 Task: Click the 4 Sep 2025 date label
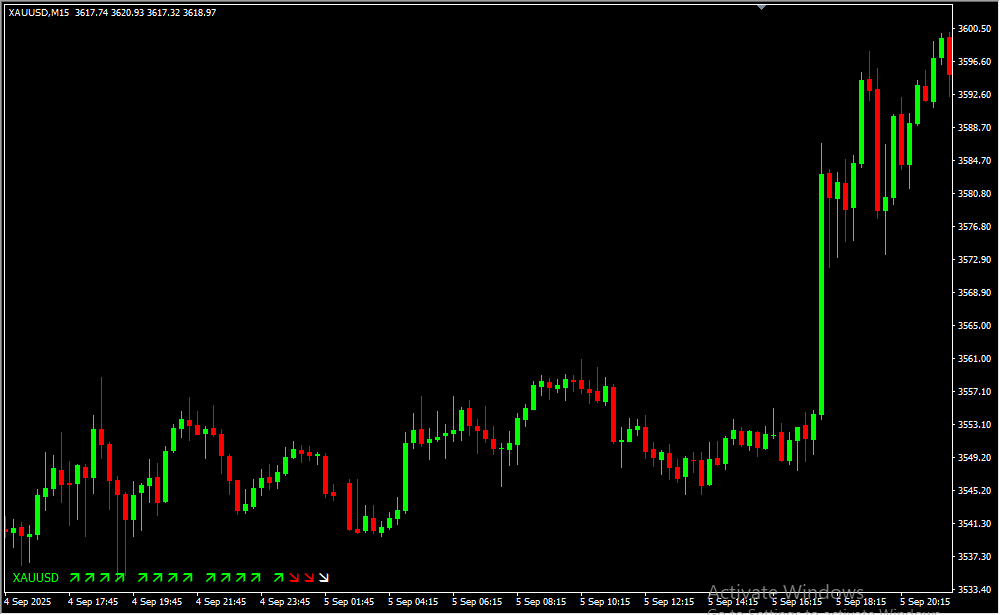point(28,602)
